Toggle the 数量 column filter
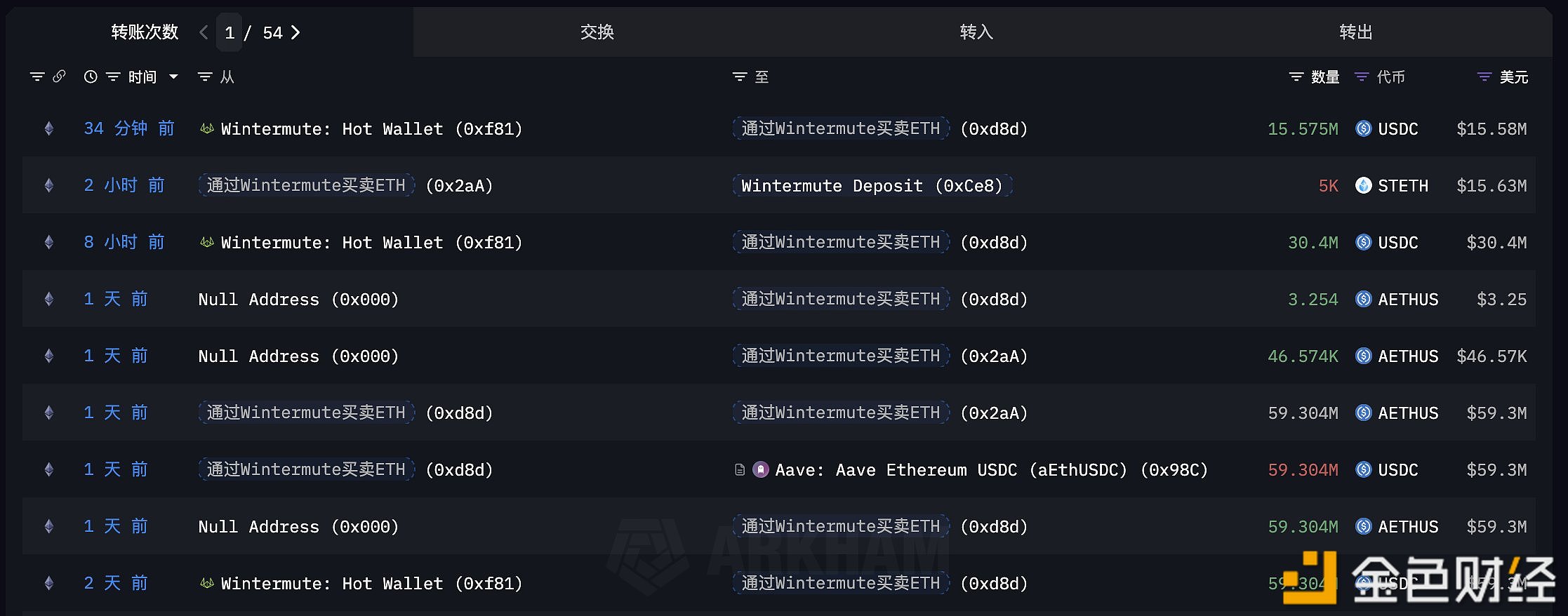Image resolution: width=1568 pixels, height=616 pixels. point(1295,76)
